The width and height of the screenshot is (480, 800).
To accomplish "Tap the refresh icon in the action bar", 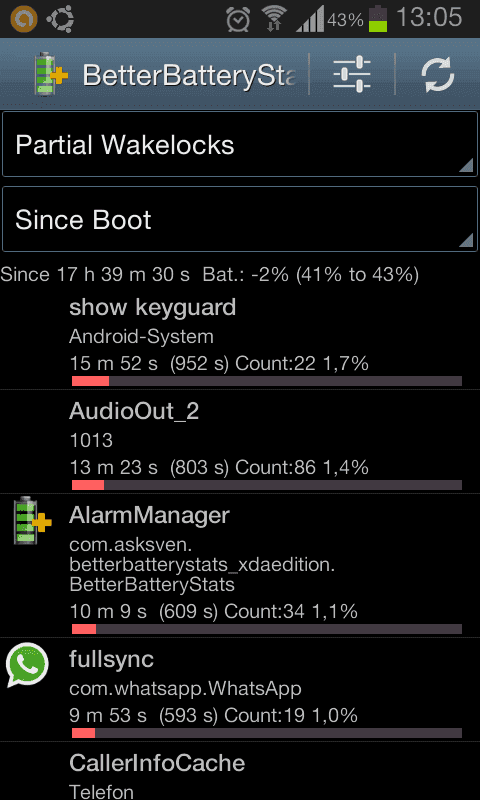I will (x=438, y=76).
